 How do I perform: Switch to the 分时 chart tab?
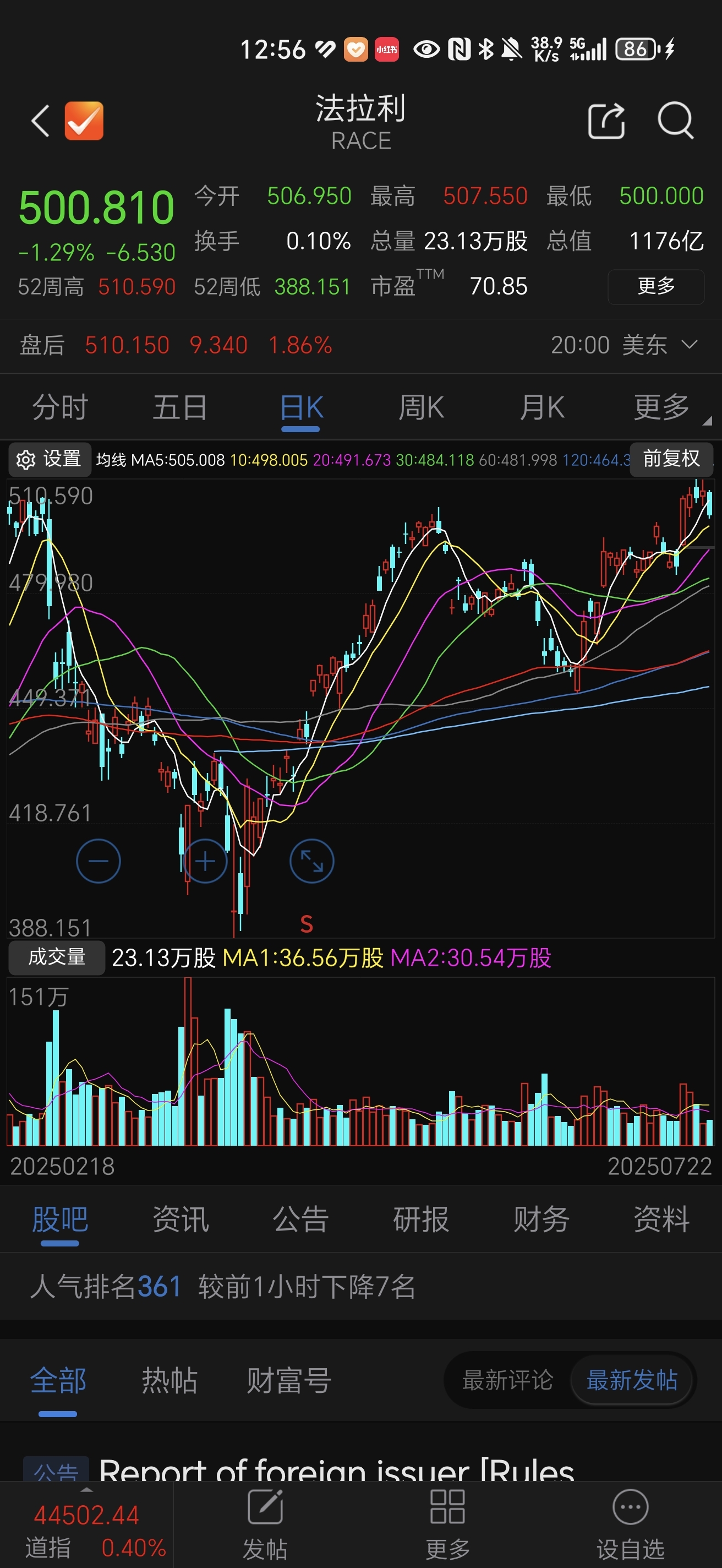point(59,407)
